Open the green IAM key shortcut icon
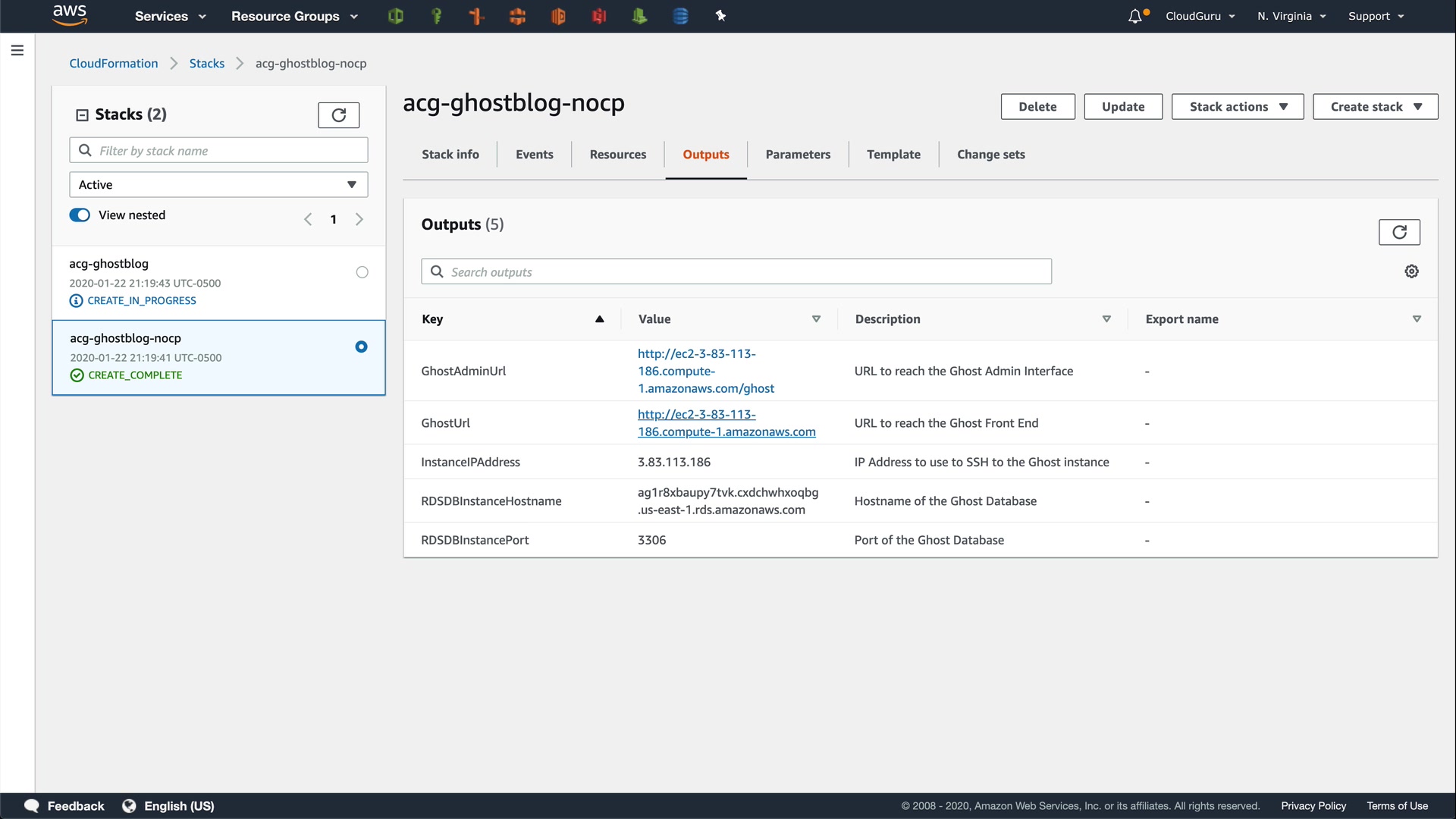The image size is (1456, 819). (436, 16)
